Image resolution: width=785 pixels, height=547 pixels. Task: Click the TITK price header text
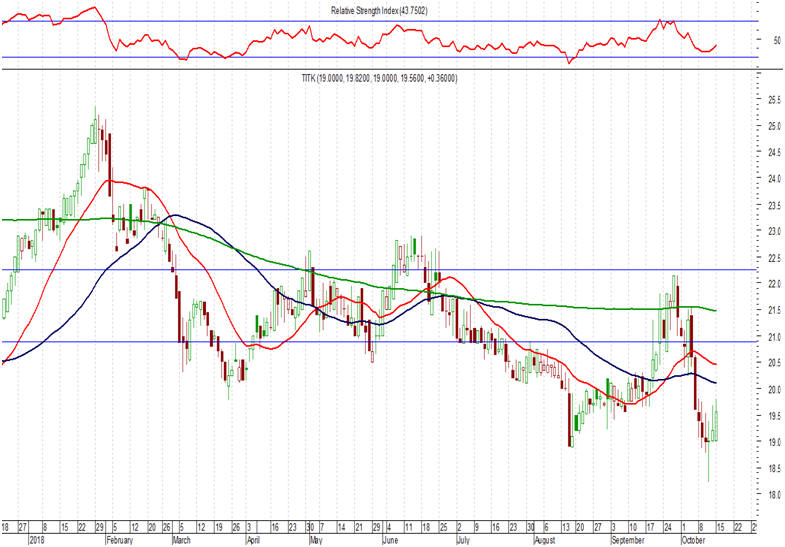coord(379,78)
